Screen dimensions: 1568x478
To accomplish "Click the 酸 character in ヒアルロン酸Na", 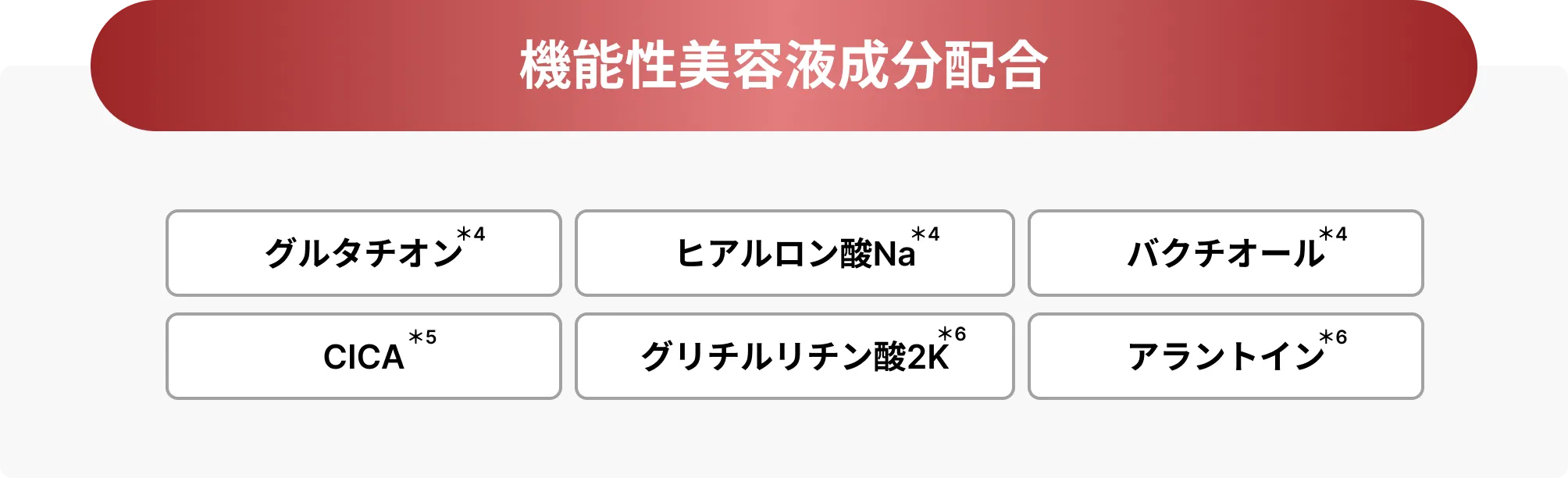I will point(856,254).
